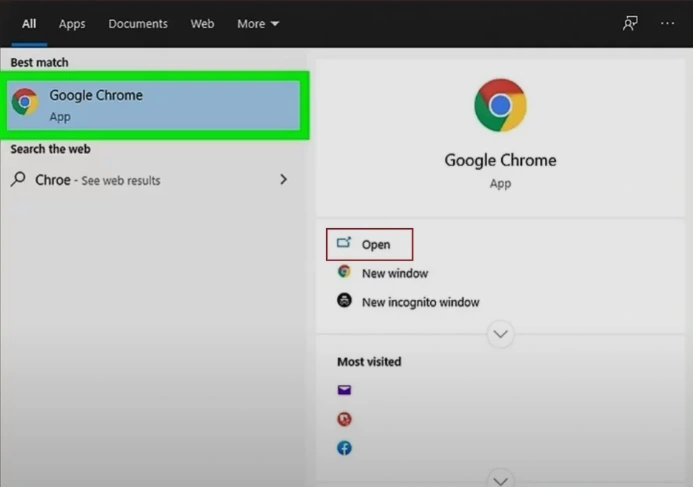Switch to the Apps search tab
Screen dimensions: 693x487
point(72,24)
